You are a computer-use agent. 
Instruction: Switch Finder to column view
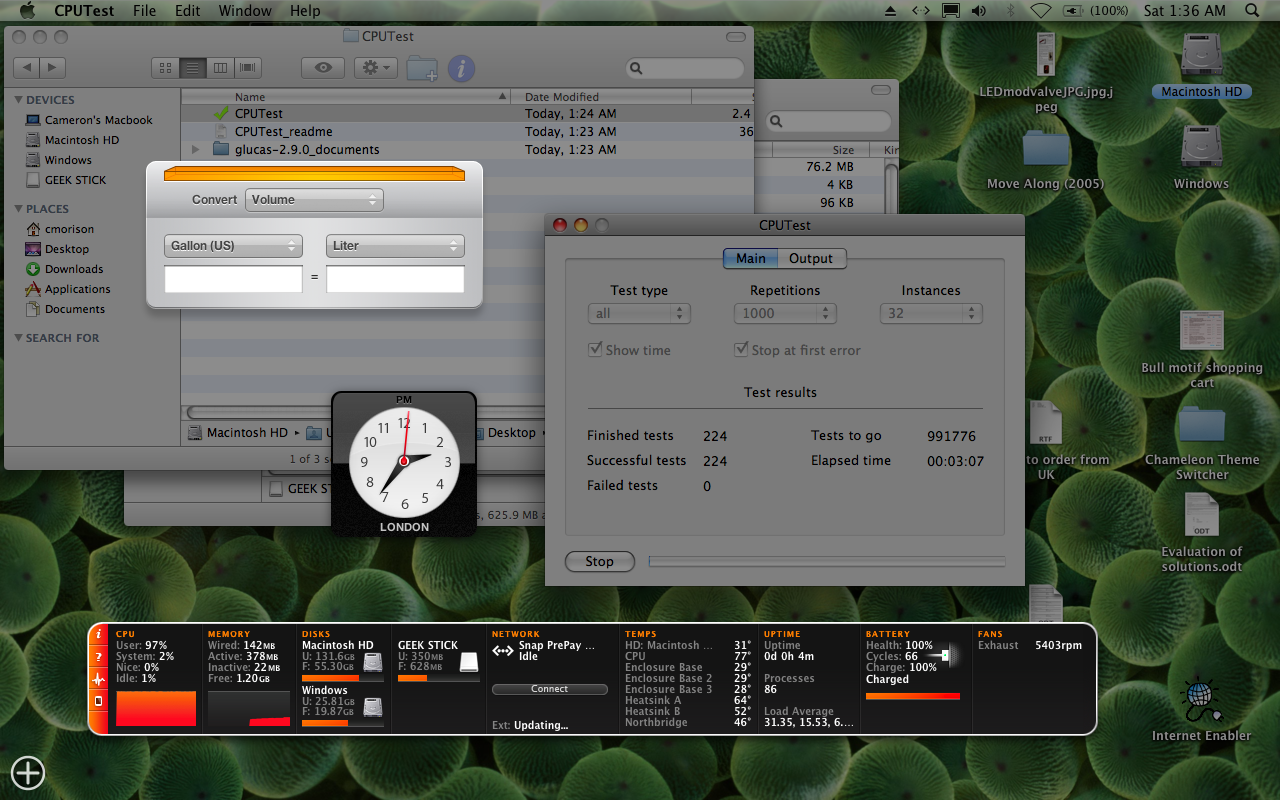(x=220, y=68)
